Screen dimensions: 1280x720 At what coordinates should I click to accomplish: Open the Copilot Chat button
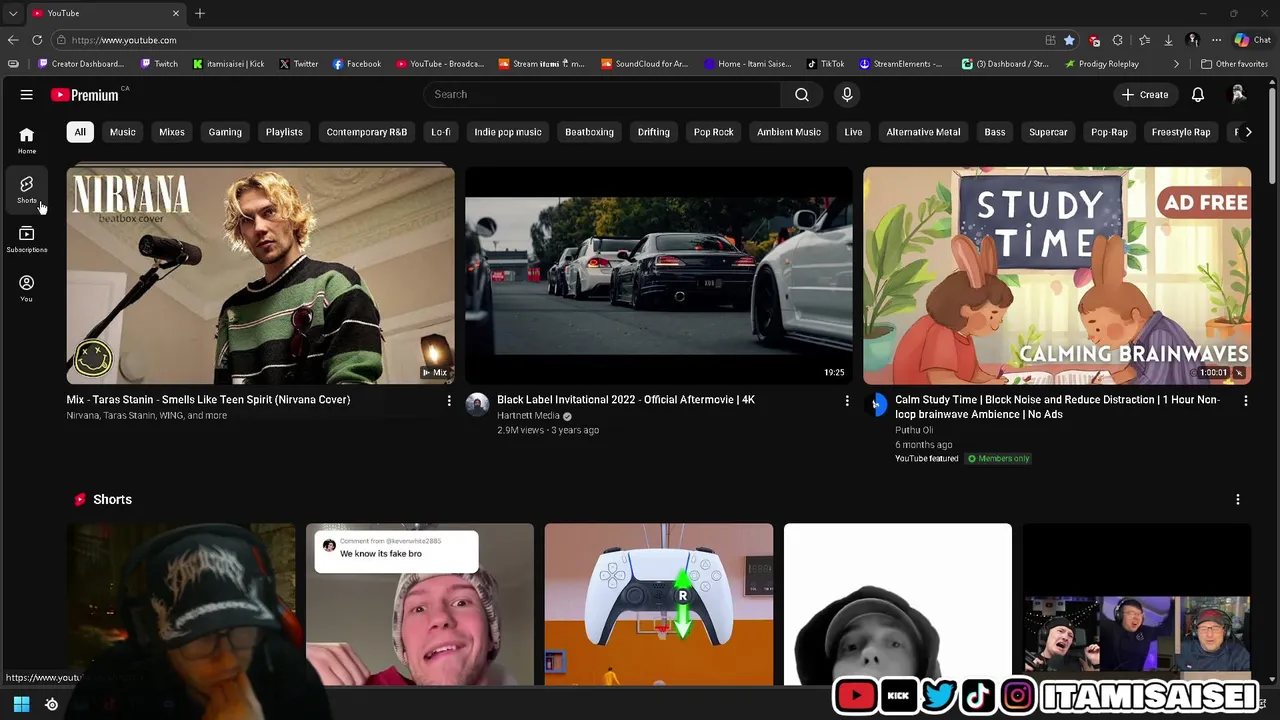(x=1252, y=40)
